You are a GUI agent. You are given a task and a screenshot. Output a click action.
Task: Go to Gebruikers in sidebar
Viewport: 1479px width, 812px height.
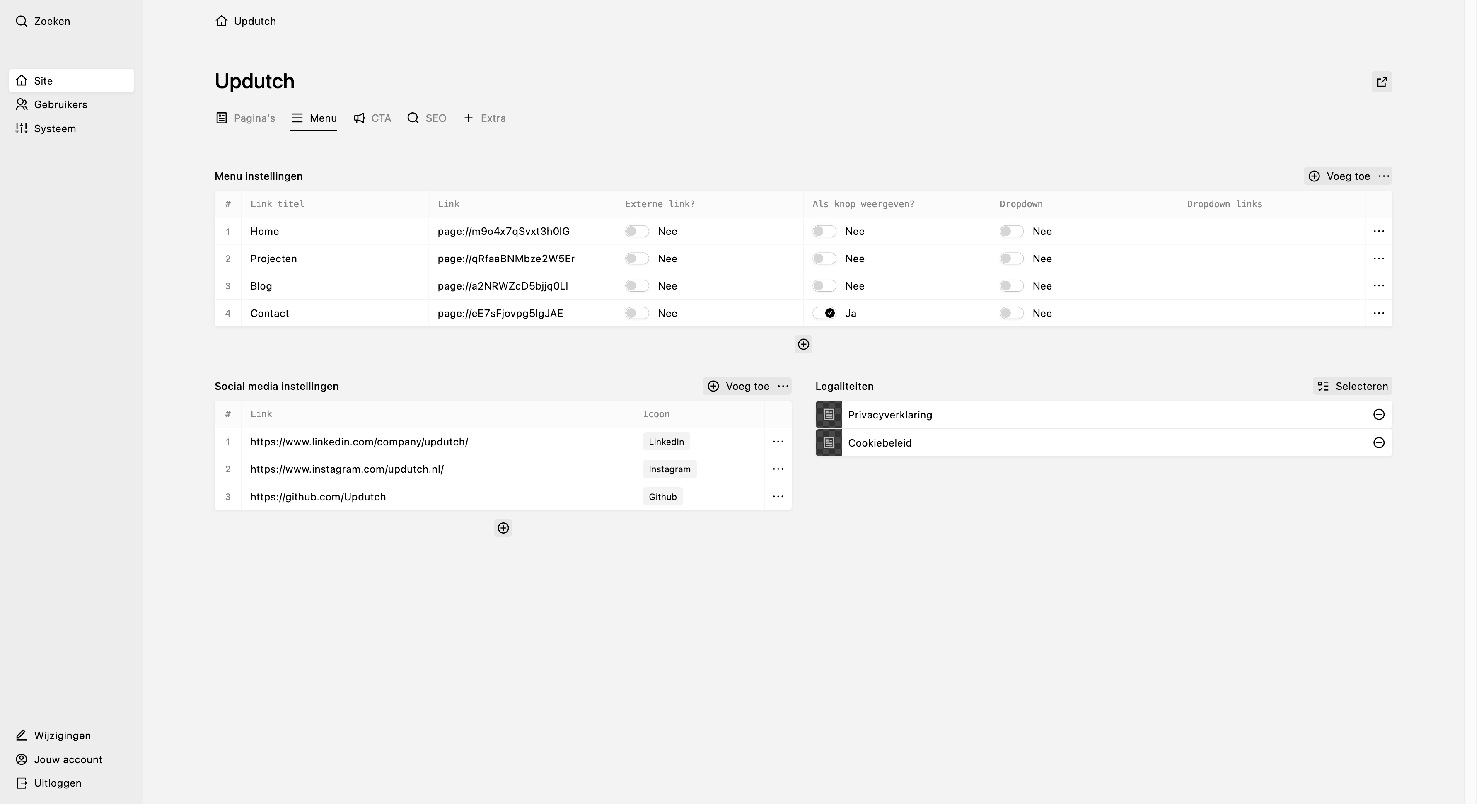(x=72, y=104)
